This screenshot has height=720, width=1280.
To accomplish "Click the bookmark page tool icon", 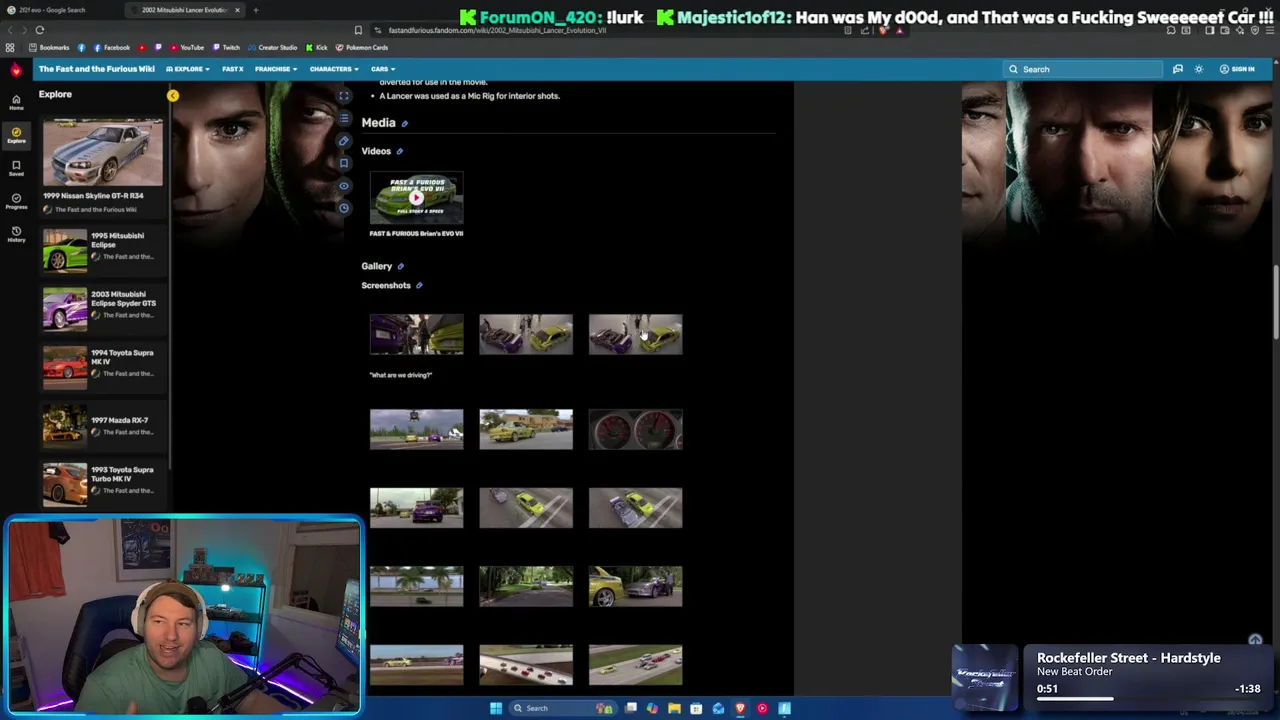I will click(343, 163).
